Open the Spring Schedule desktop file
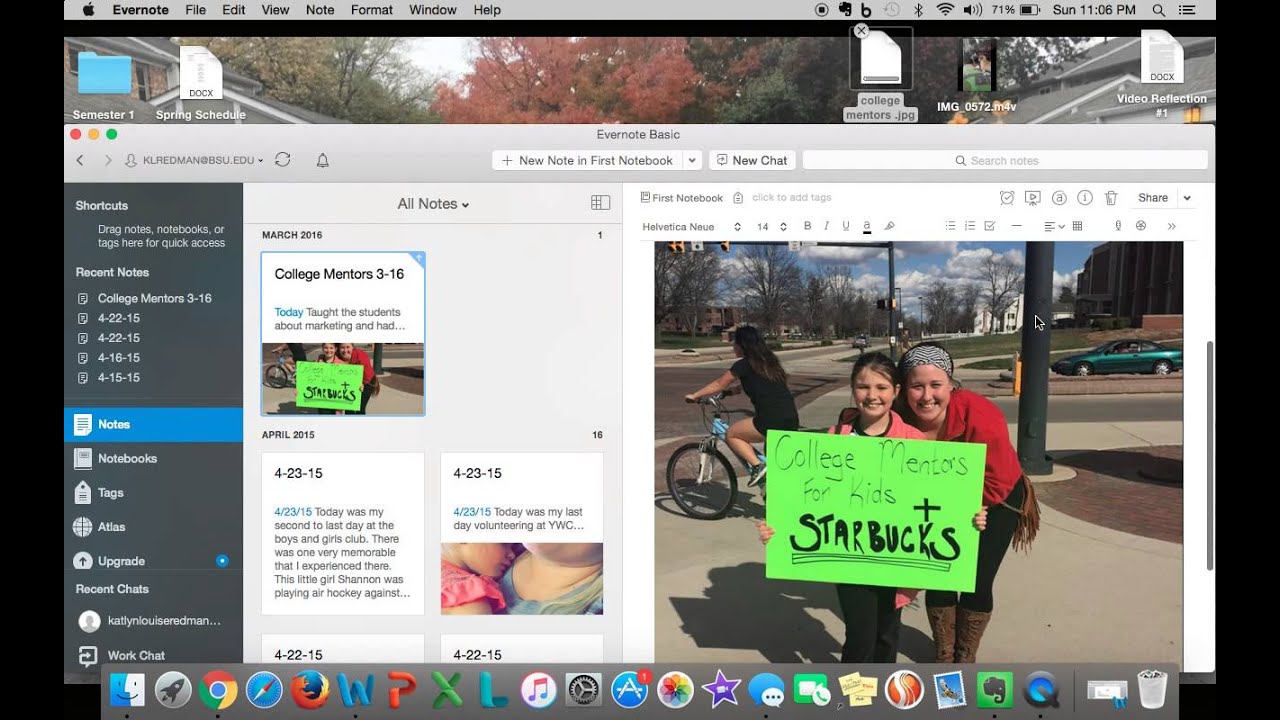Screen dimensions: 1280x720 (x=200, y=83)
